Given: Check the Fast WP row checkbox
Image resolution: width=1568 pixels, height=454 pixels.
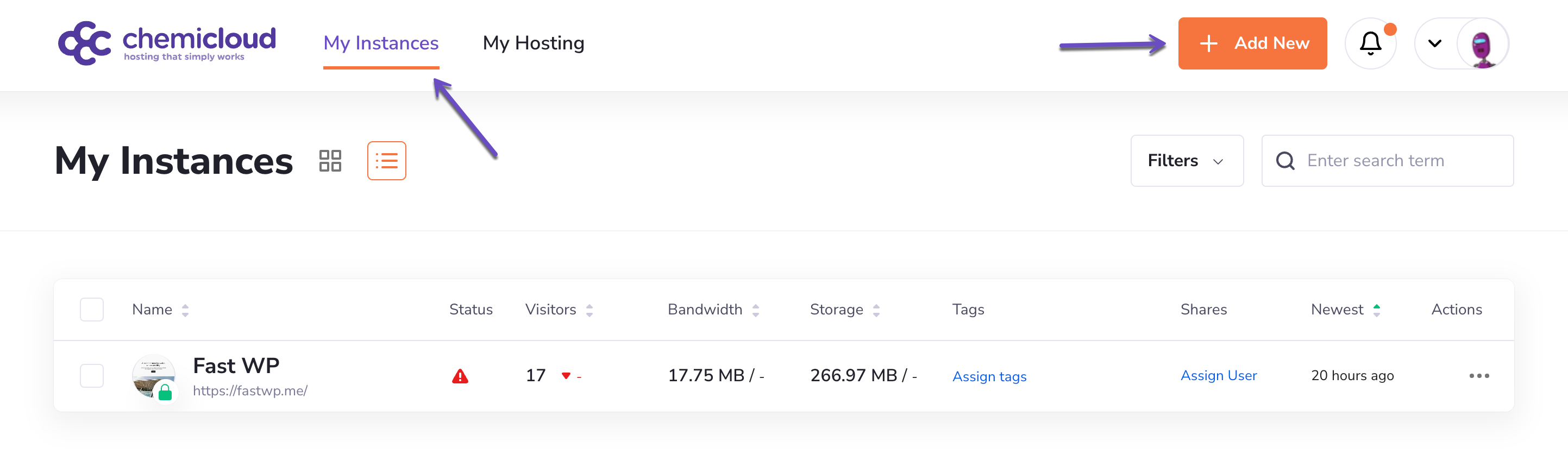Looking at the screenshot, I should (92, 375).
